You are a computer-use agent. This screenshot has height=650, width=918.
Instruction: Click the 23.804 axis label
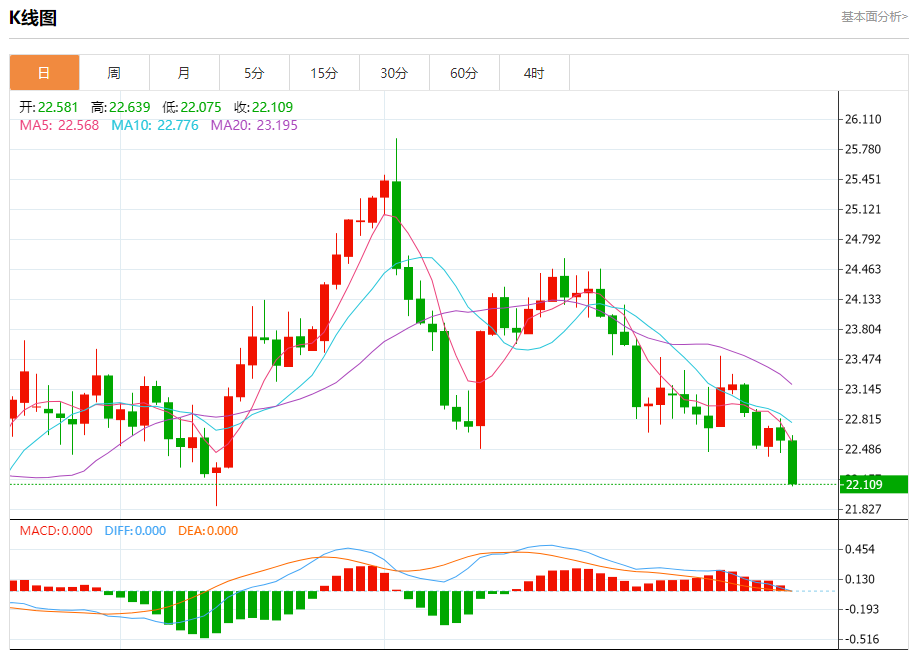click(x=863, y=329)
